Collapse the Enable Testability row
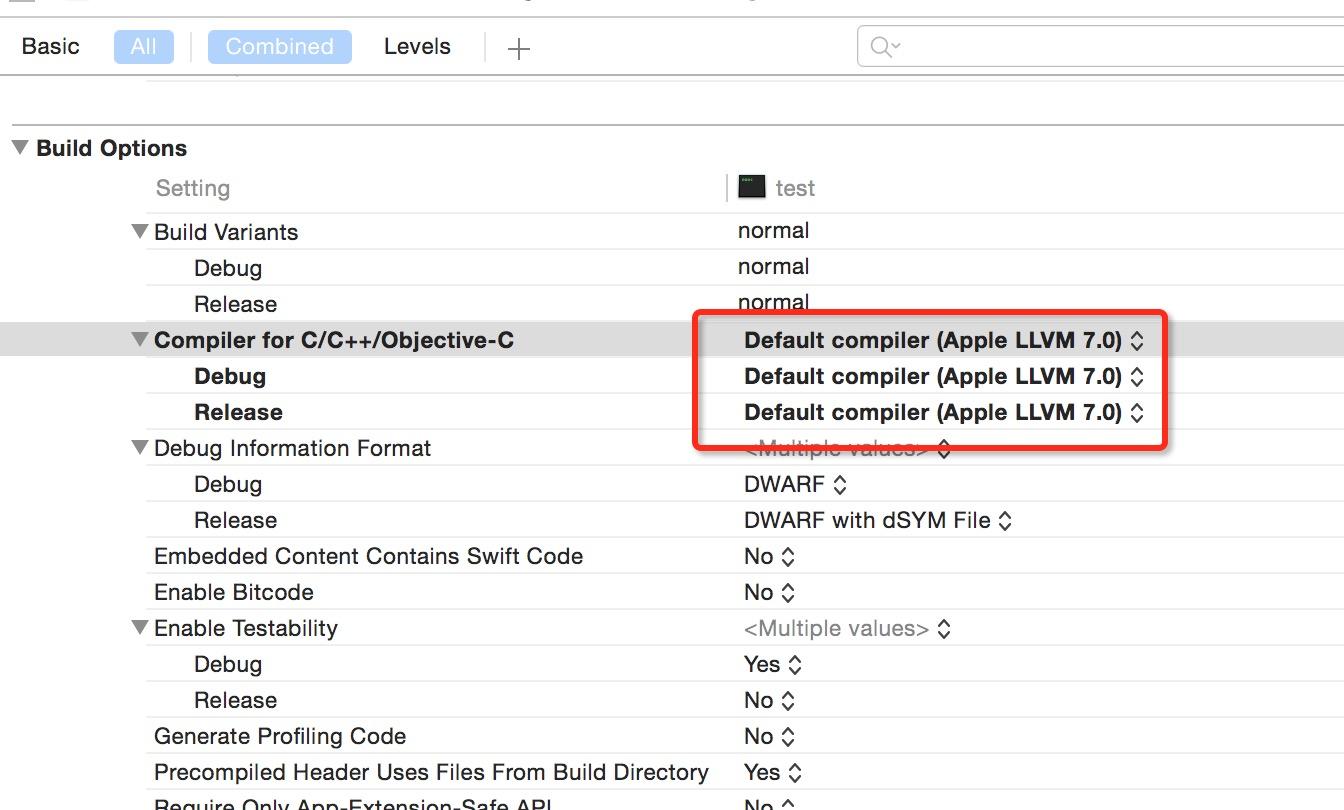The width and height of the screenshot is (1344, 810). click(140, 628)
